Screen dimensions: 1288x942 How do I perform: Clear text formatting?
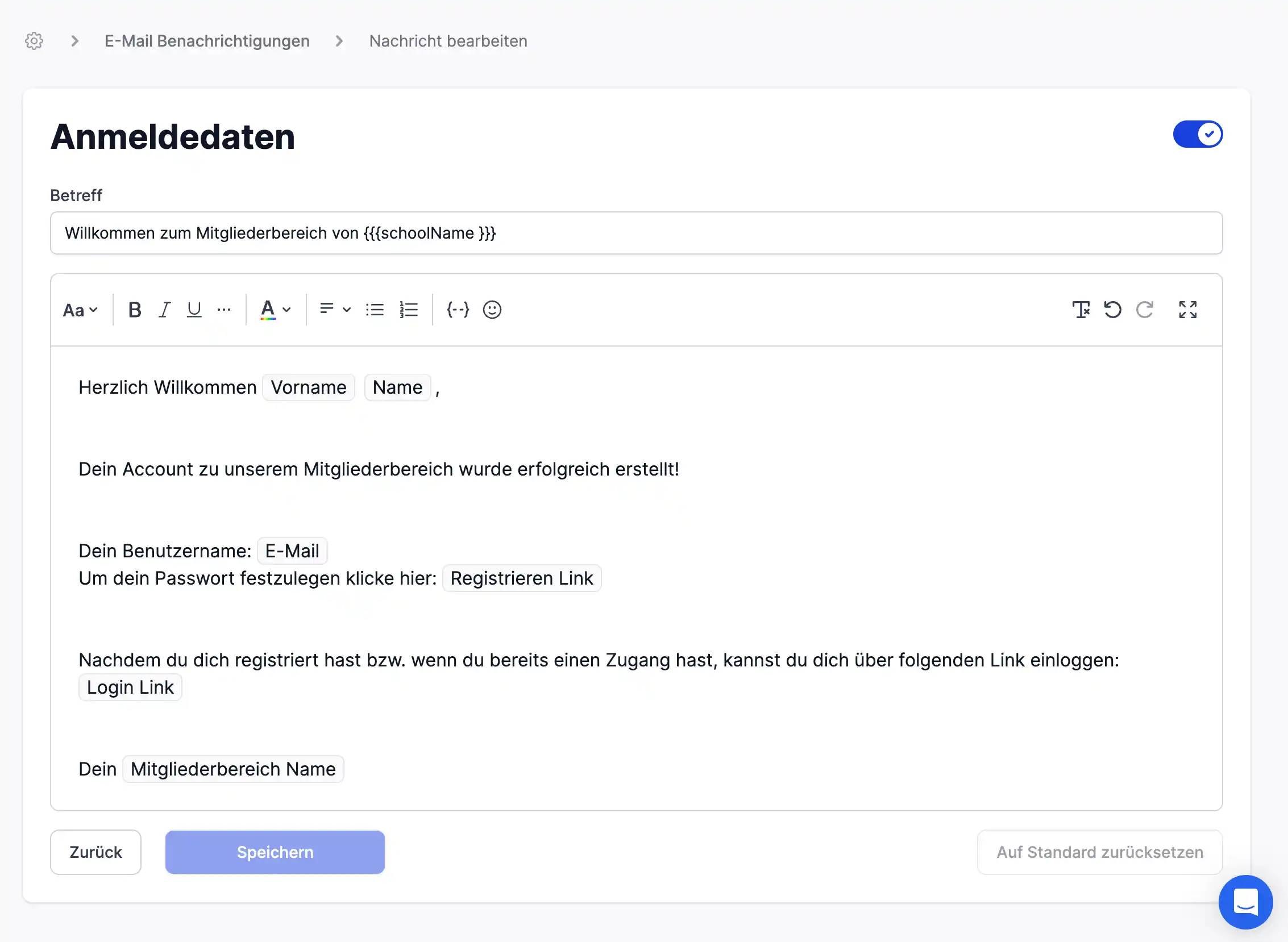click(x=1081, y=310)
